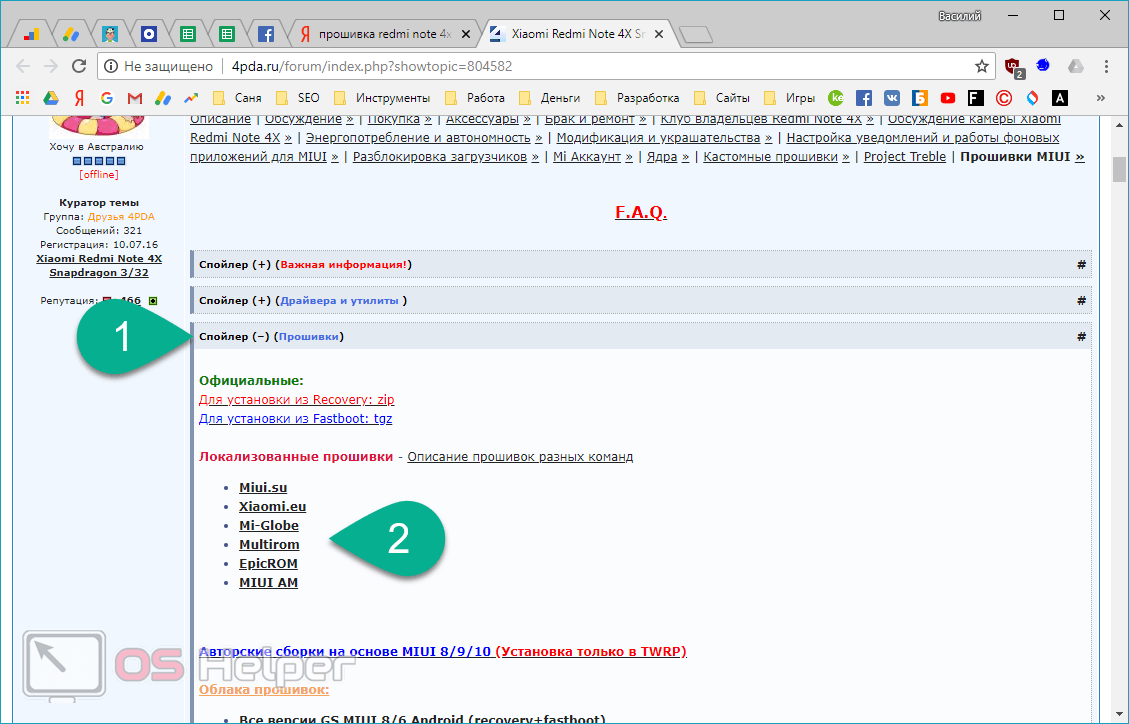Open the Google Analytics pinned tab
This screenshot has width=1129, height=724.
coord(31,34)
